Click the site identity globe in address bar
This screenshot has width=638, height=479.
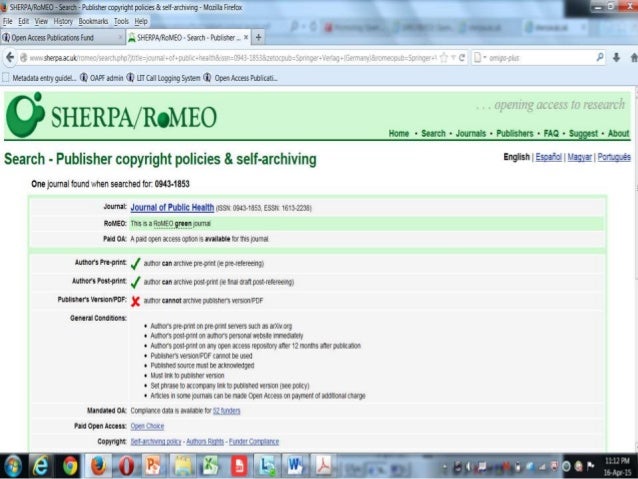click(x=24, y=58)
